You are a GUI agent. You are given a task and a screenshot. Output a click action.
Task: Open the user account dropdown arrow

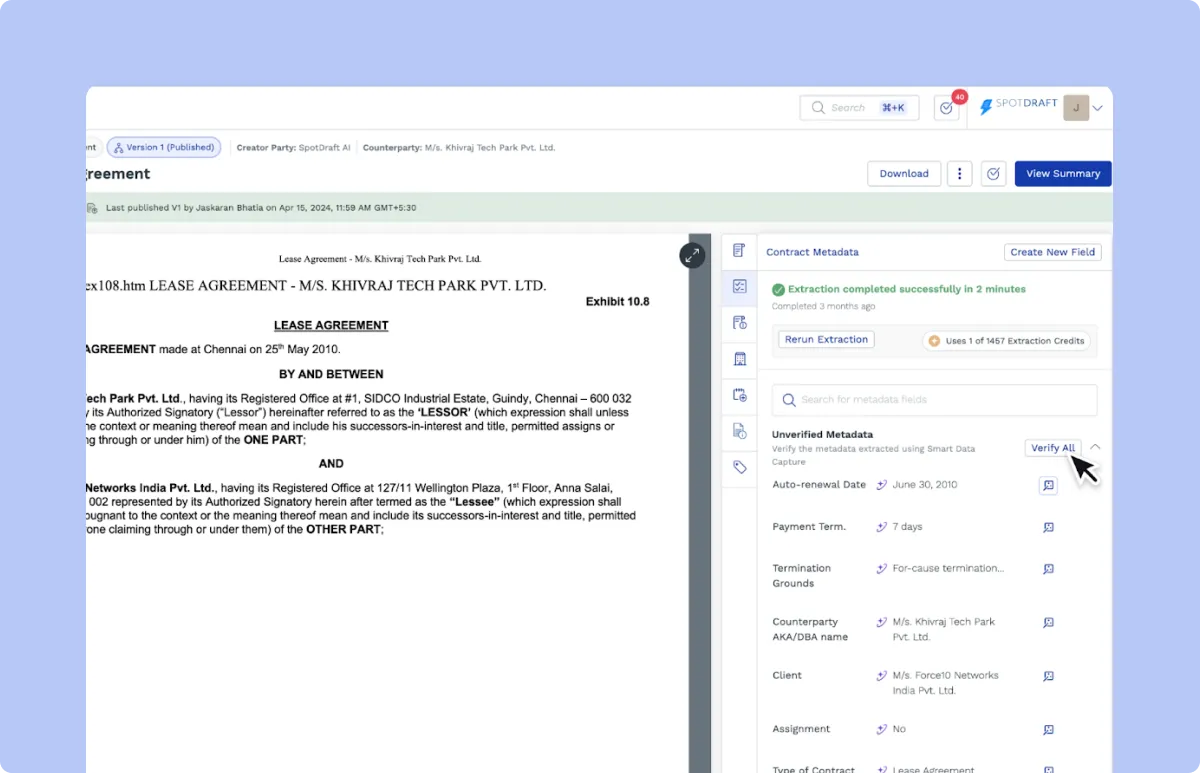click(1098, 108)
